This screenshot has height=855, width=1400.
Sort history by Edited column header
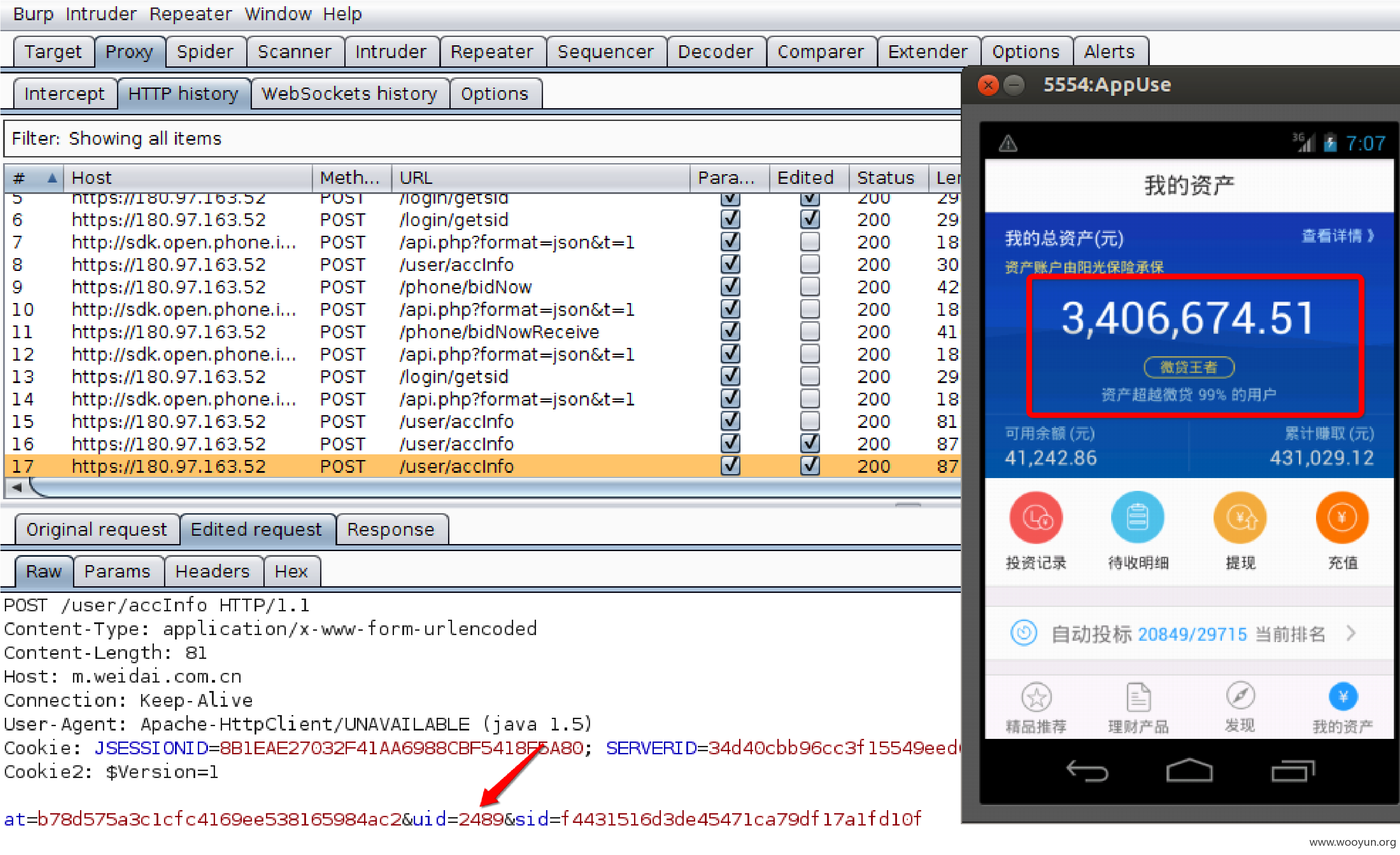coord(809,178)
